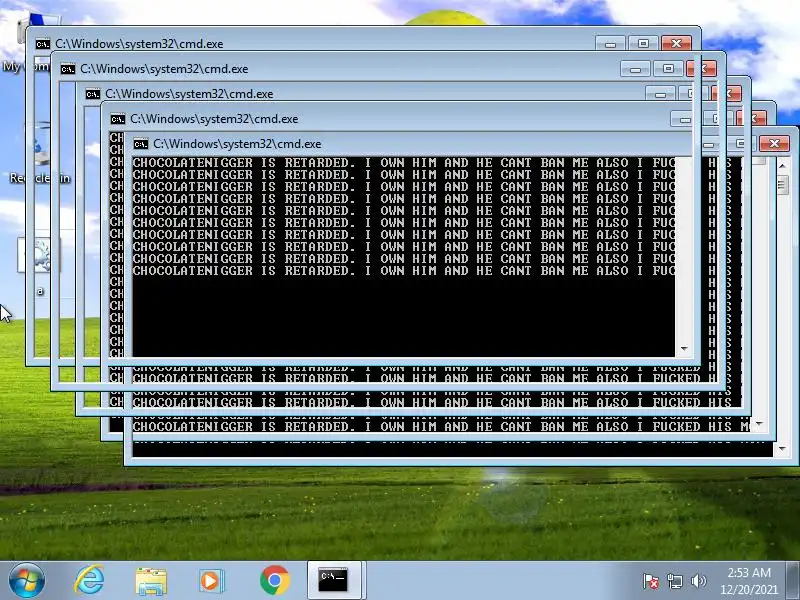Viewport: 800px width, 600px height.
Task: Click the title text of lowest cmd window
Action: point(237,144)
